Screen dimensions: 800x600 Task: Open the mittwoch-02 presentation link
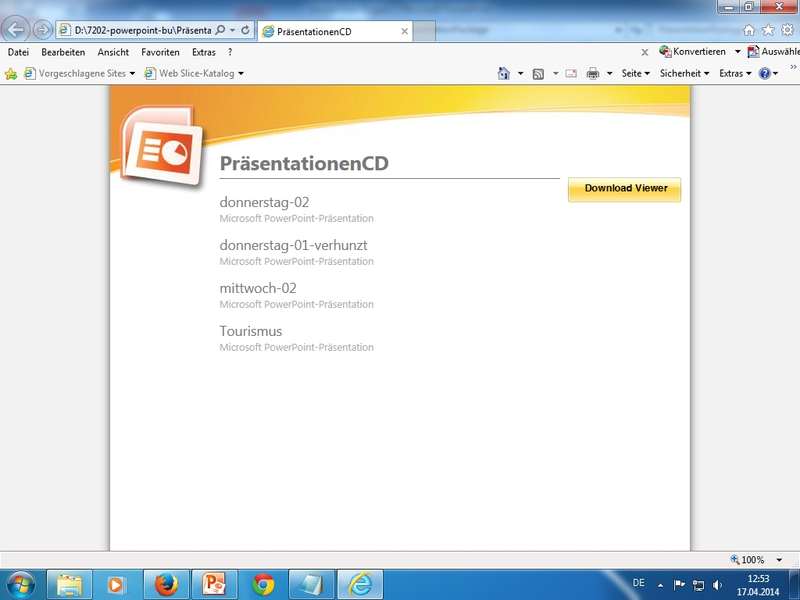(258, 288)
